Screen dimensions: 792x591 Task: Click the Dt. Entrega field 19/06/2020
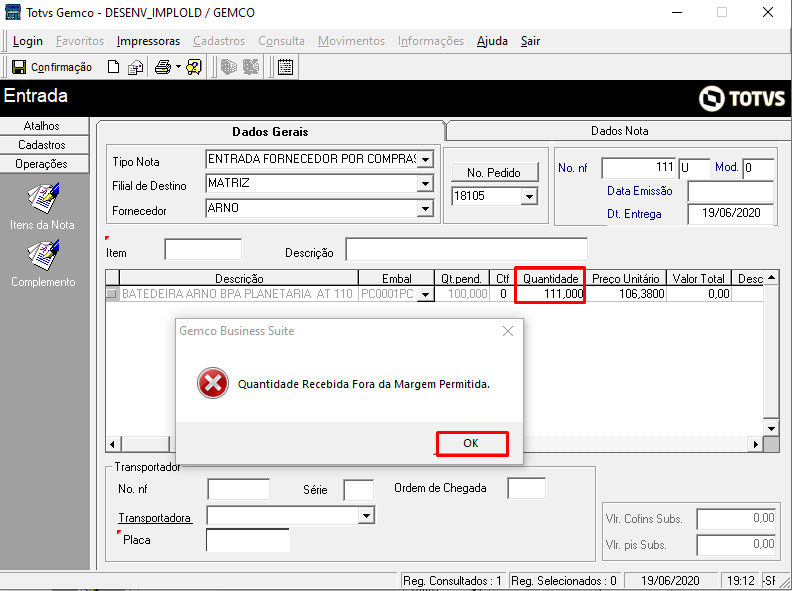(x=730, y=214)
